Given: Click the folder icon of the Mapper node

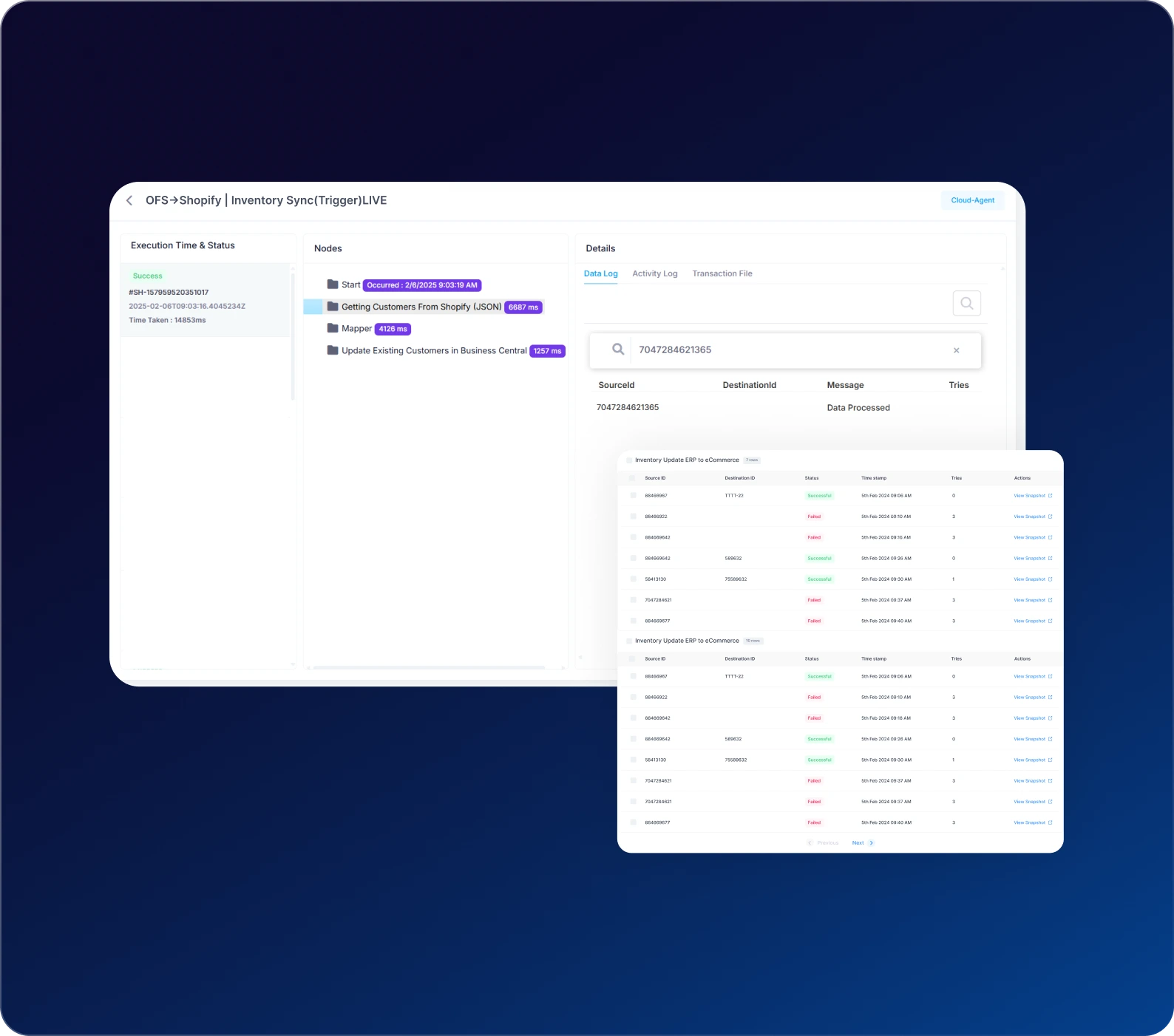Looking at the screenshot, I should (x=333, y=328).
